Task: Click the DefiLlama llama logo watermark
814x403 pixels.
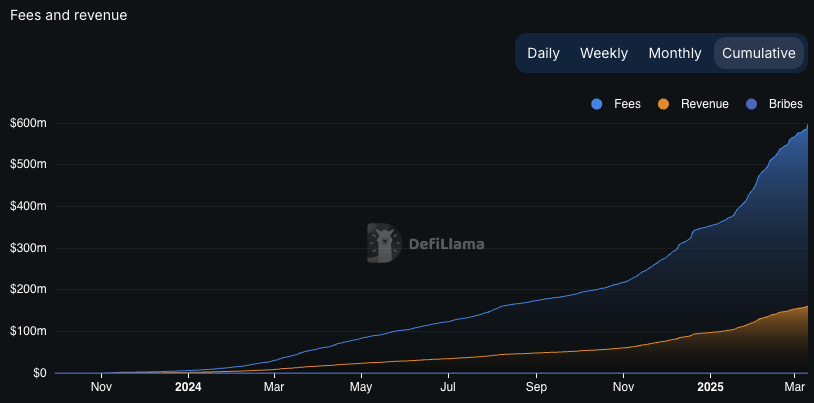Action: pyautogui.click(x=383, y=243)
